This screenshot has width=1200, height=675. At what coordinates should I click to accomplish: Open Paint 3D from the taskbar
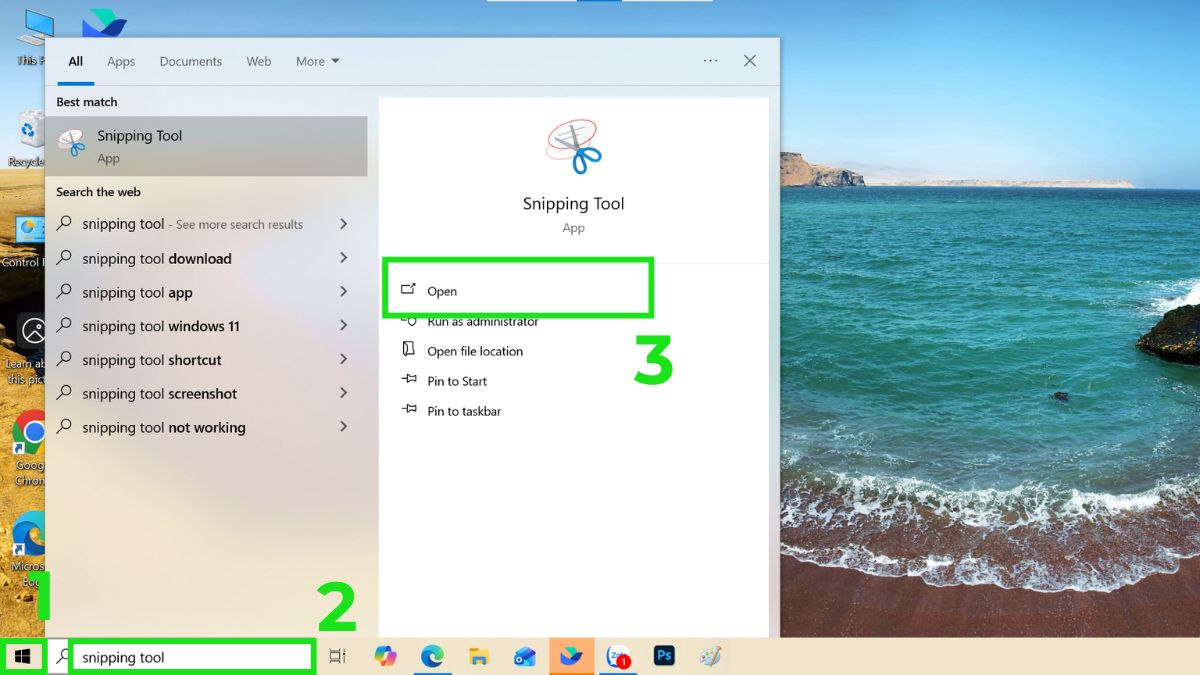[711, 656]
